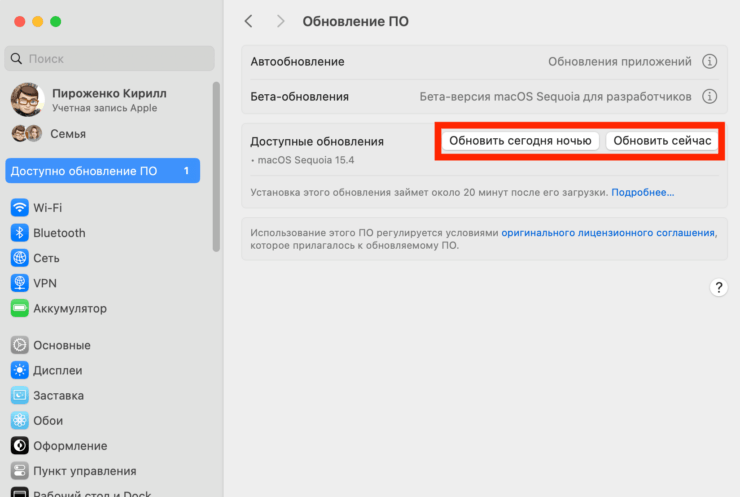Screen dimensions: 740x497
Task: Click the Bluetooth sidebar icon
Action: [x=19, y=233]
